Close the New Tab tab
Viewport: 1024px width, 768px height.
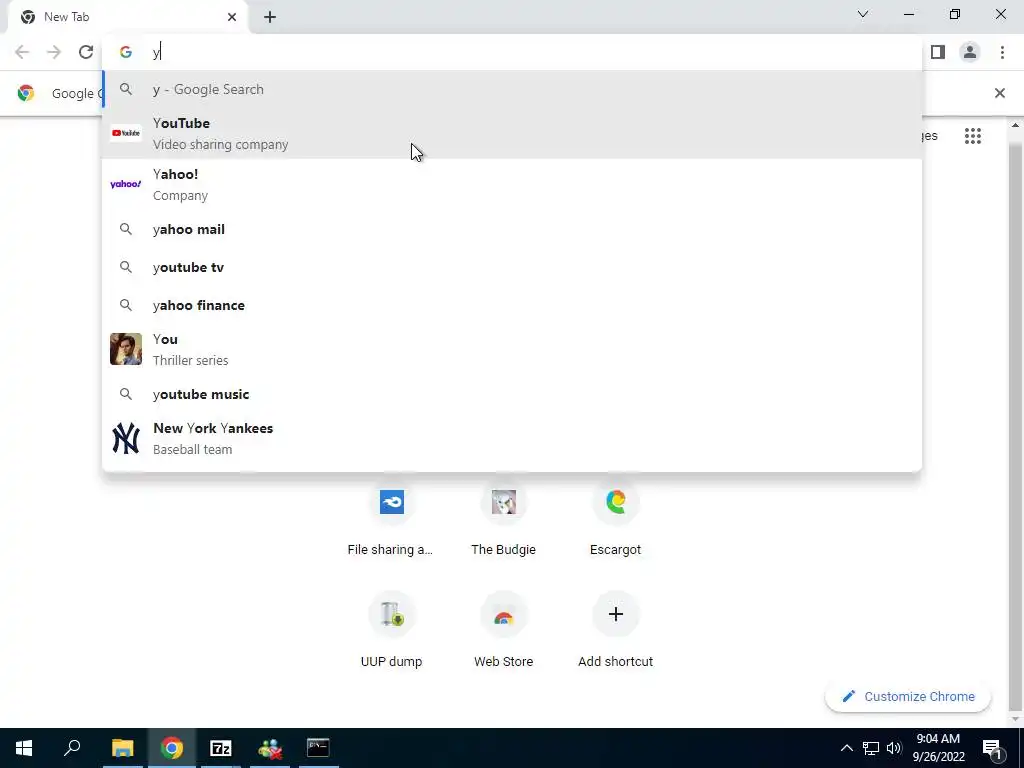(x=232, y=17)
